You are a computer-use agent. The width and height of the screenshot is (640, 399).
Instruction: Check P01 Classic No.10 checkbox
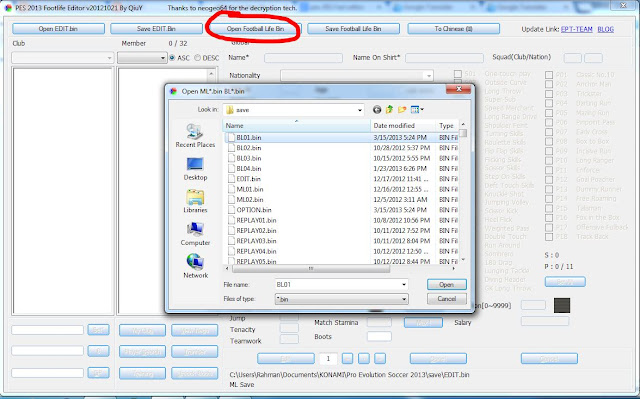point(549,75)
